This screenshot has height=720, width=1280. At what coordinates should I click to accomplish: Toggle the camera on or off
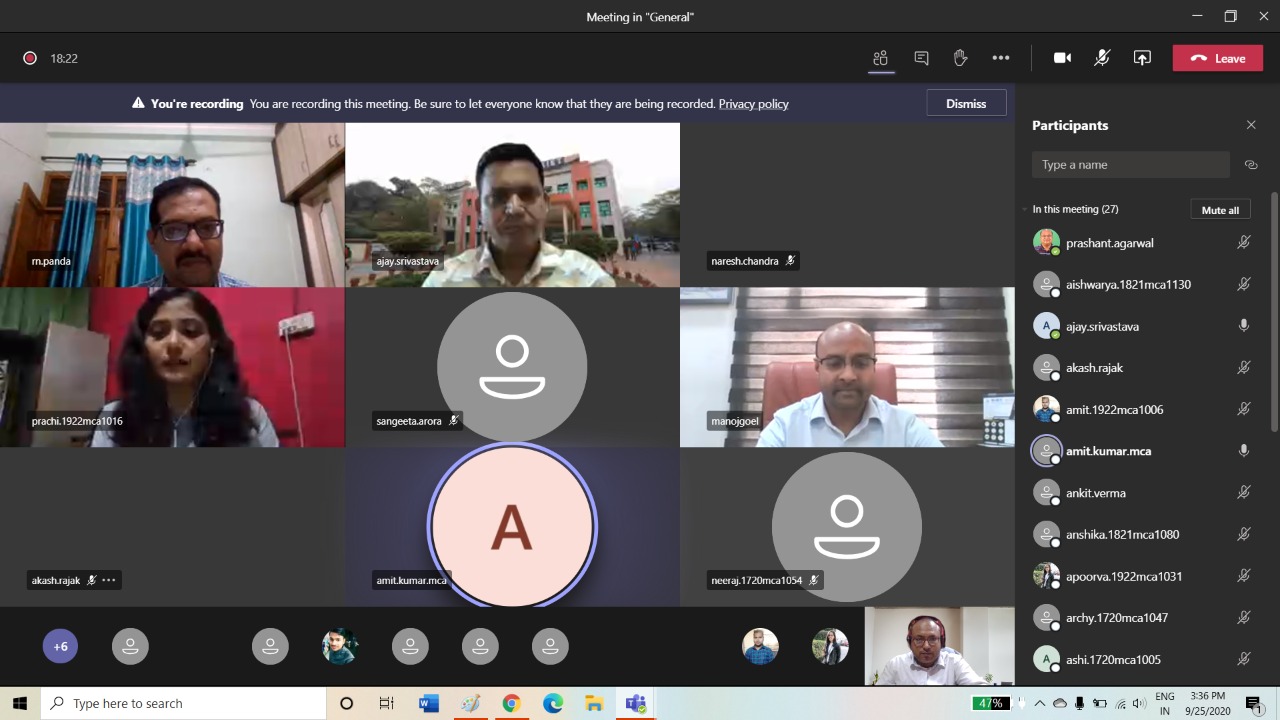pyautogui.click(x=1062, y=58)
